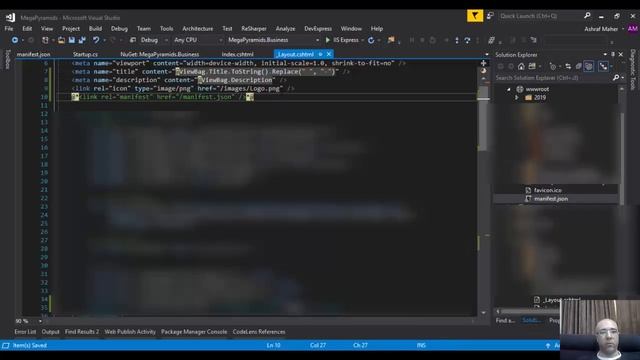640x360 pixels.
Task: Expand the 2019 folder node
Action: (517, 98)
